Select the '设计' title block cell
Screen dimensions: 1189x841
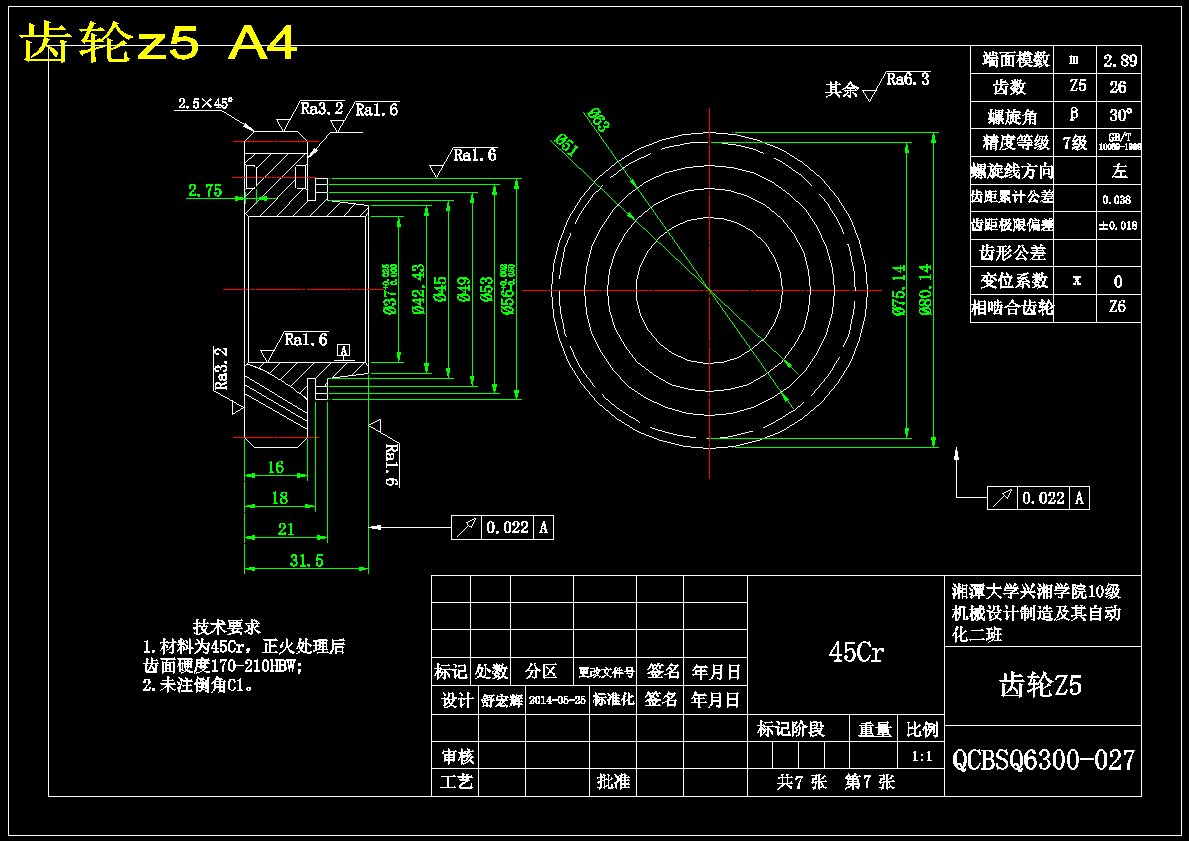tap(457, 701)
